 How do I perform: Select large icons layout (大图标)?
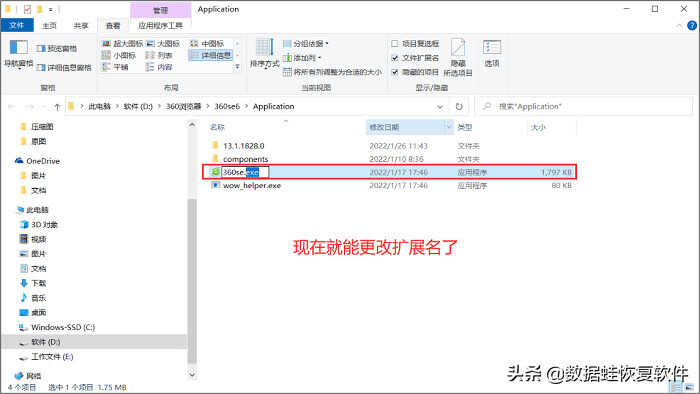(163, 43)
